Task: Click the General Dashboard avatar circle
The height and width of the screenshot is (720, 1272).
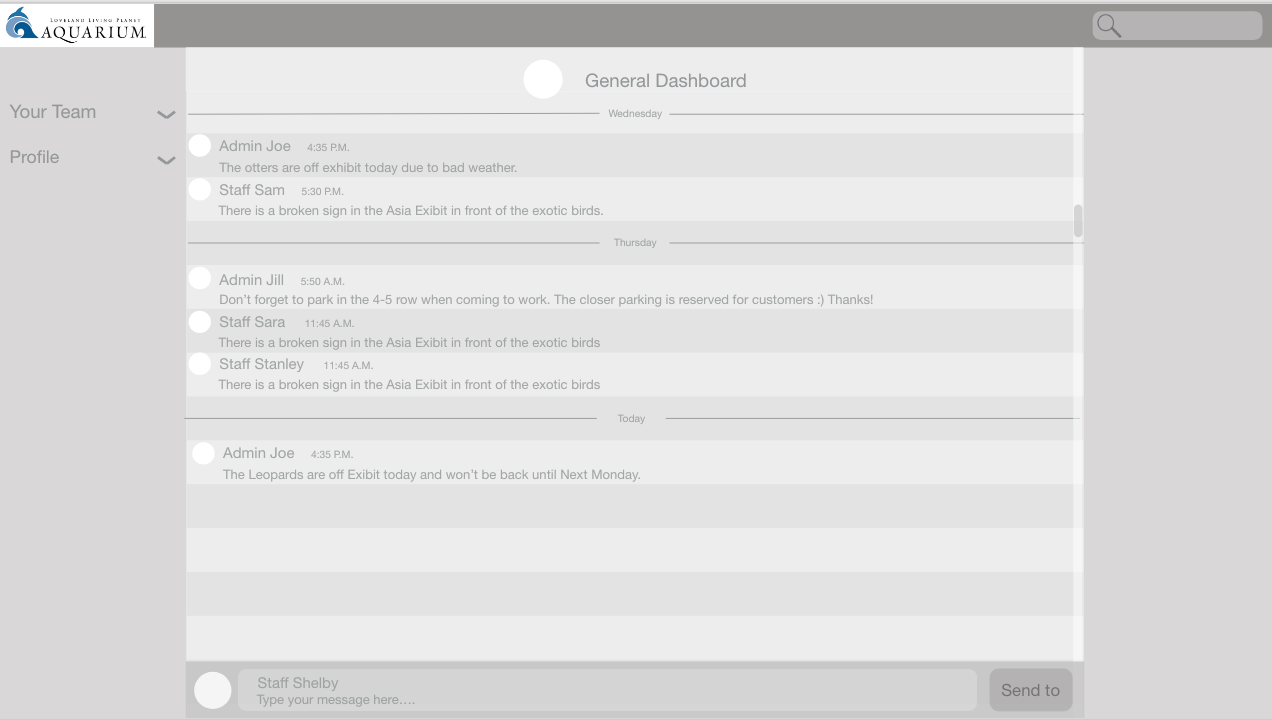Action: (543, 79)
